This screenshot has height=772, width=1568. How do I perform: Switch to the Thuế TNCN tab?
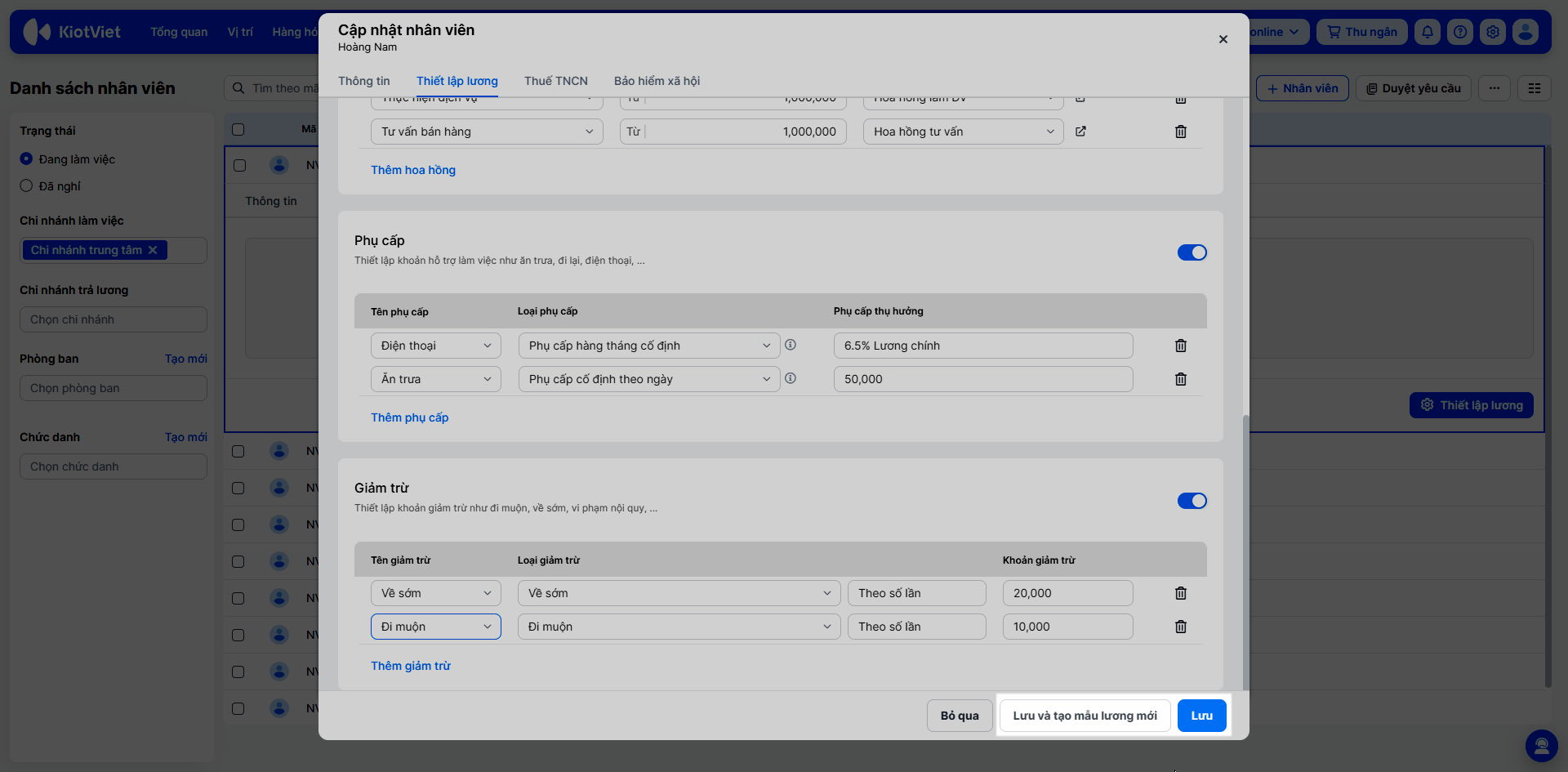[x=556, y=81]
